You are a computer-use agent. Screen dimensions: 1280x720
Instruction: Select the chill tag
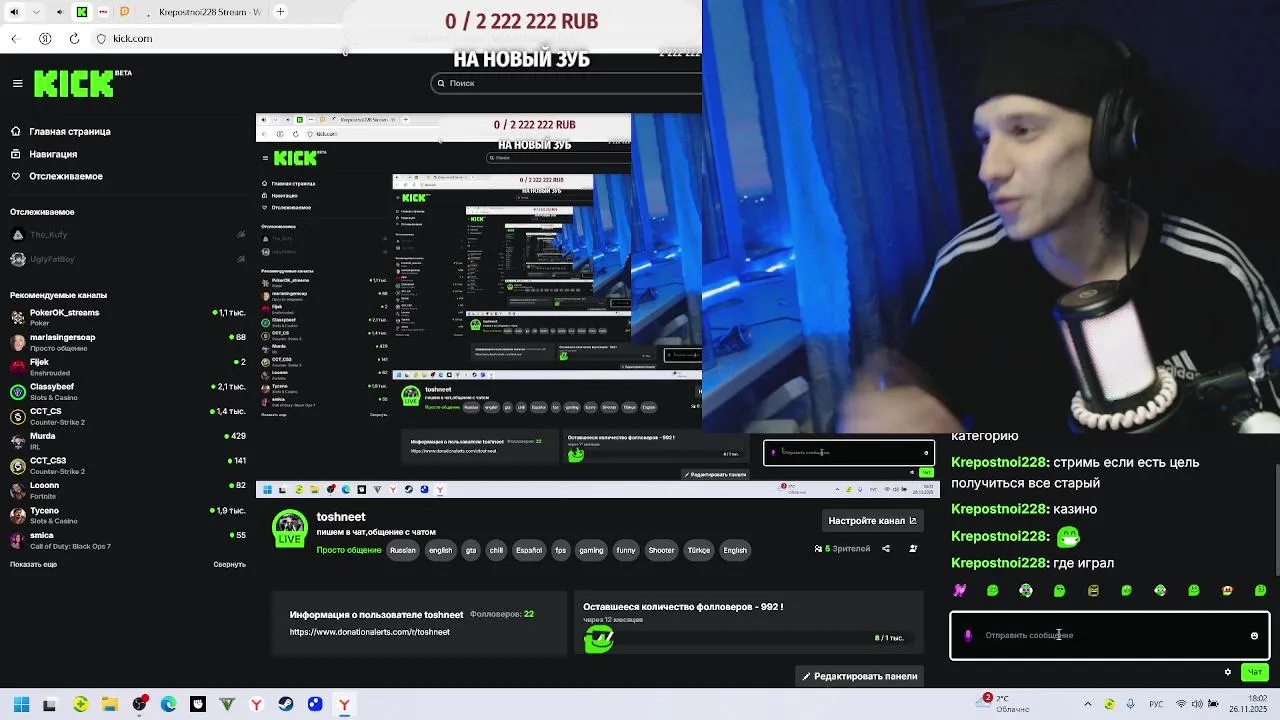point(496,550)
